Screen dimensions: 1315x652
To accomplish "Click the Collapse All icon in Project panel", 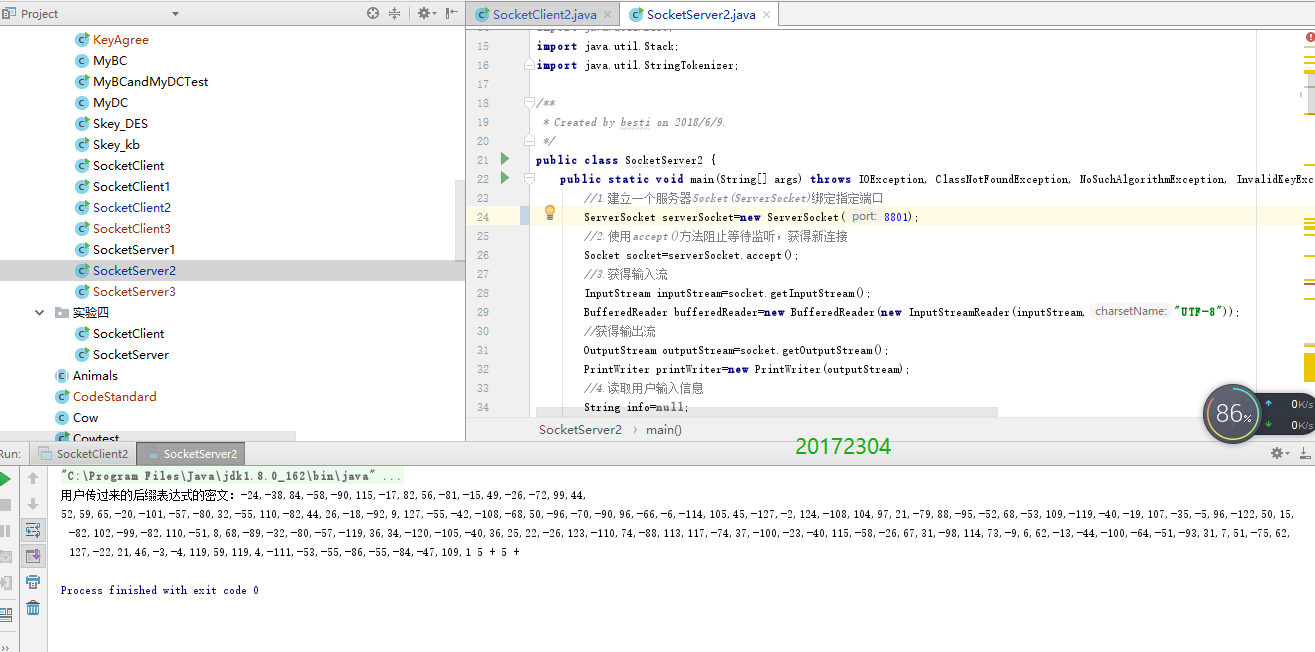I will [x=394, y=13].
